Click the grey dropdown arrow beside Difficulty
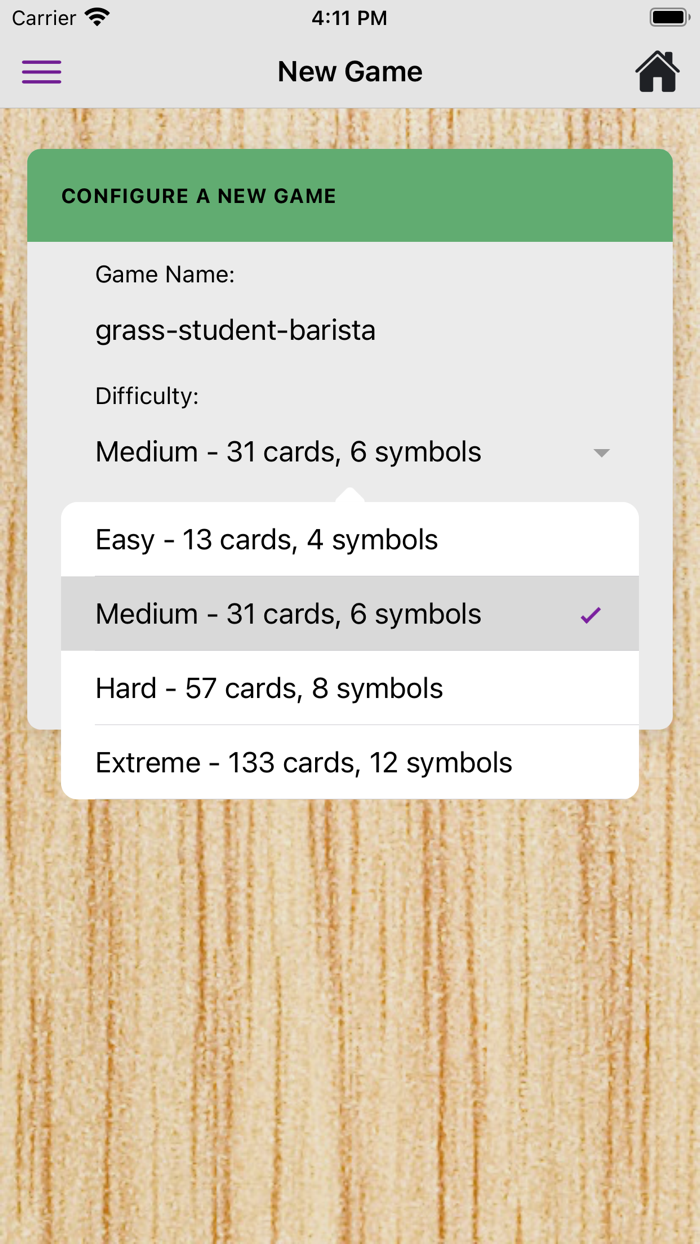The image size is (700, 1244). click(601, 453)
